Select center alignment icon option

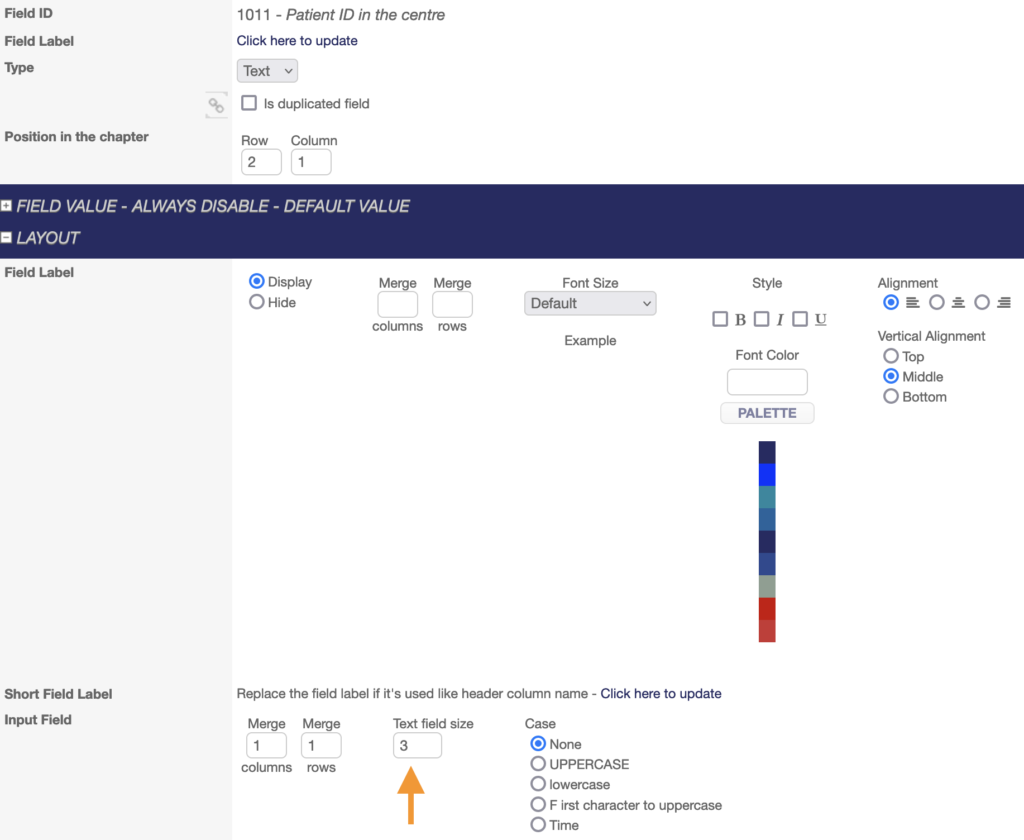[937, 302]
